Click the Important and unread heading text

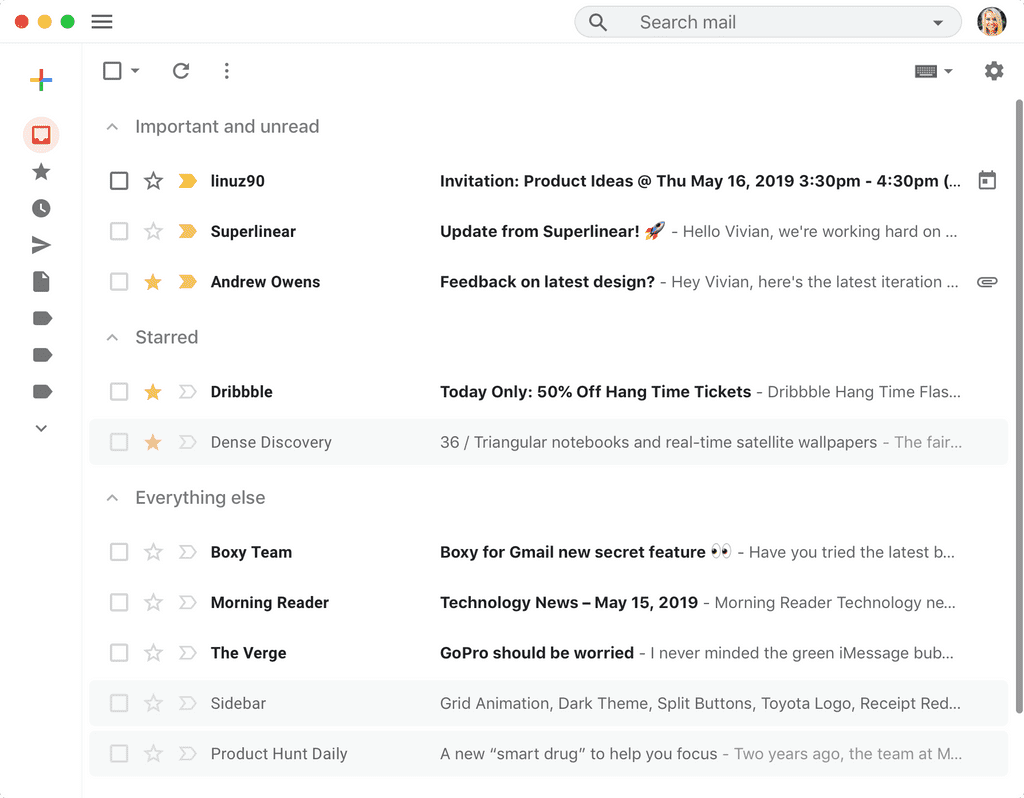227,127
